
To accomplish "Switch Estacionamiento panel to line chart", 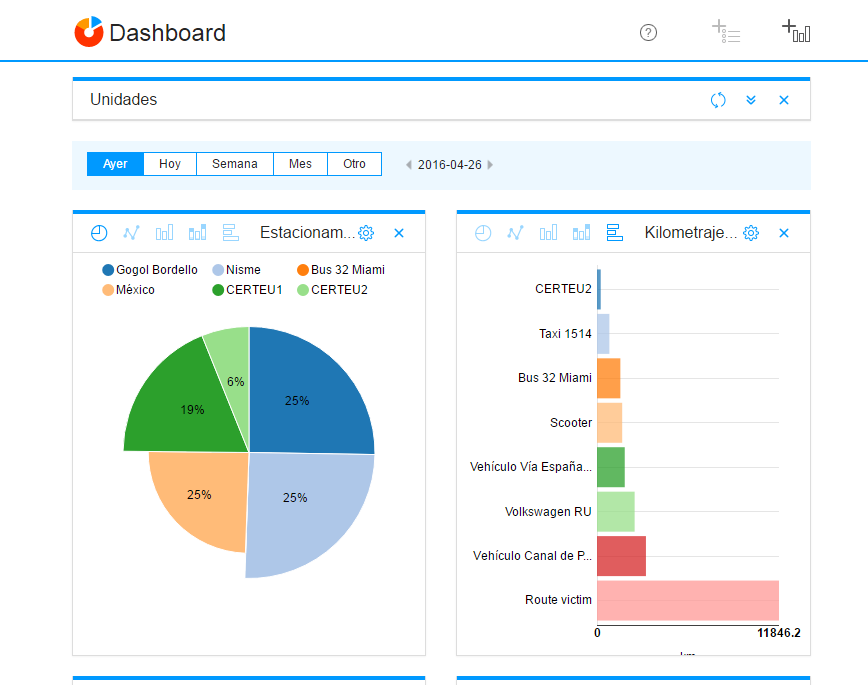I will [x=131, y=233].
